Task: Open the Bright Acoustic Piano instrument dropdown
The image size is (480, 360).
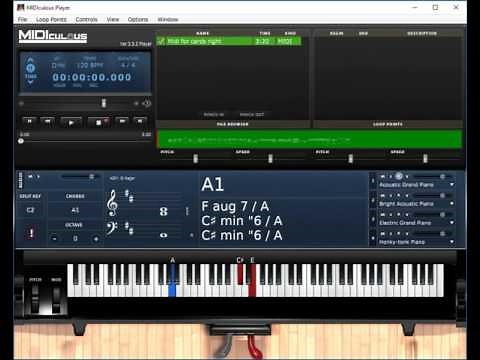Action: pyautogui.click(x=452, y=204)
